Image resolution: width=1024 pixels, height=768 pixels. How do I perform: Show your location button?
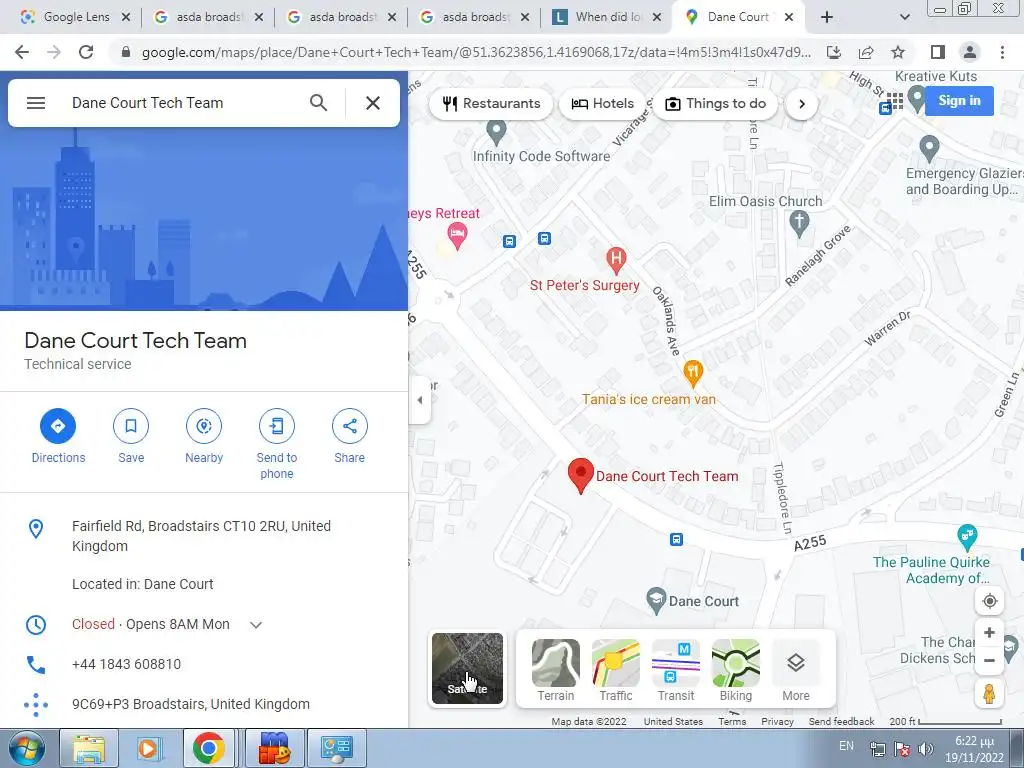pyautogui.click(x=989, y=601)
